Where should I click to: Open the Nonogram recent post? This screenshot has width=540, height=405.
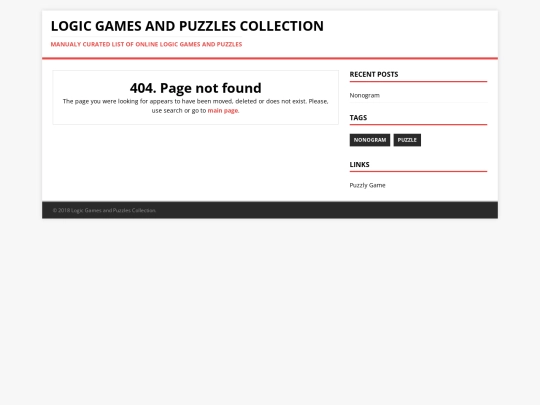tap(365, 95)
